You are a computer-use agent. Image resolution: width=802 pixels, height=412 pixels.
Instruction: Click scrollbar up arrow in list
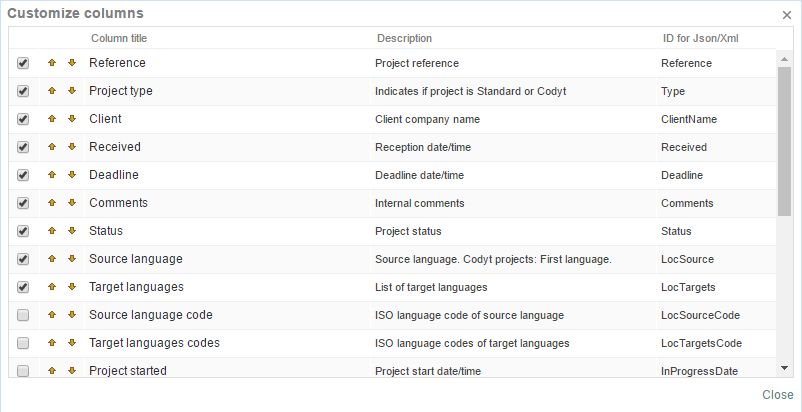[x=784, y=57]
